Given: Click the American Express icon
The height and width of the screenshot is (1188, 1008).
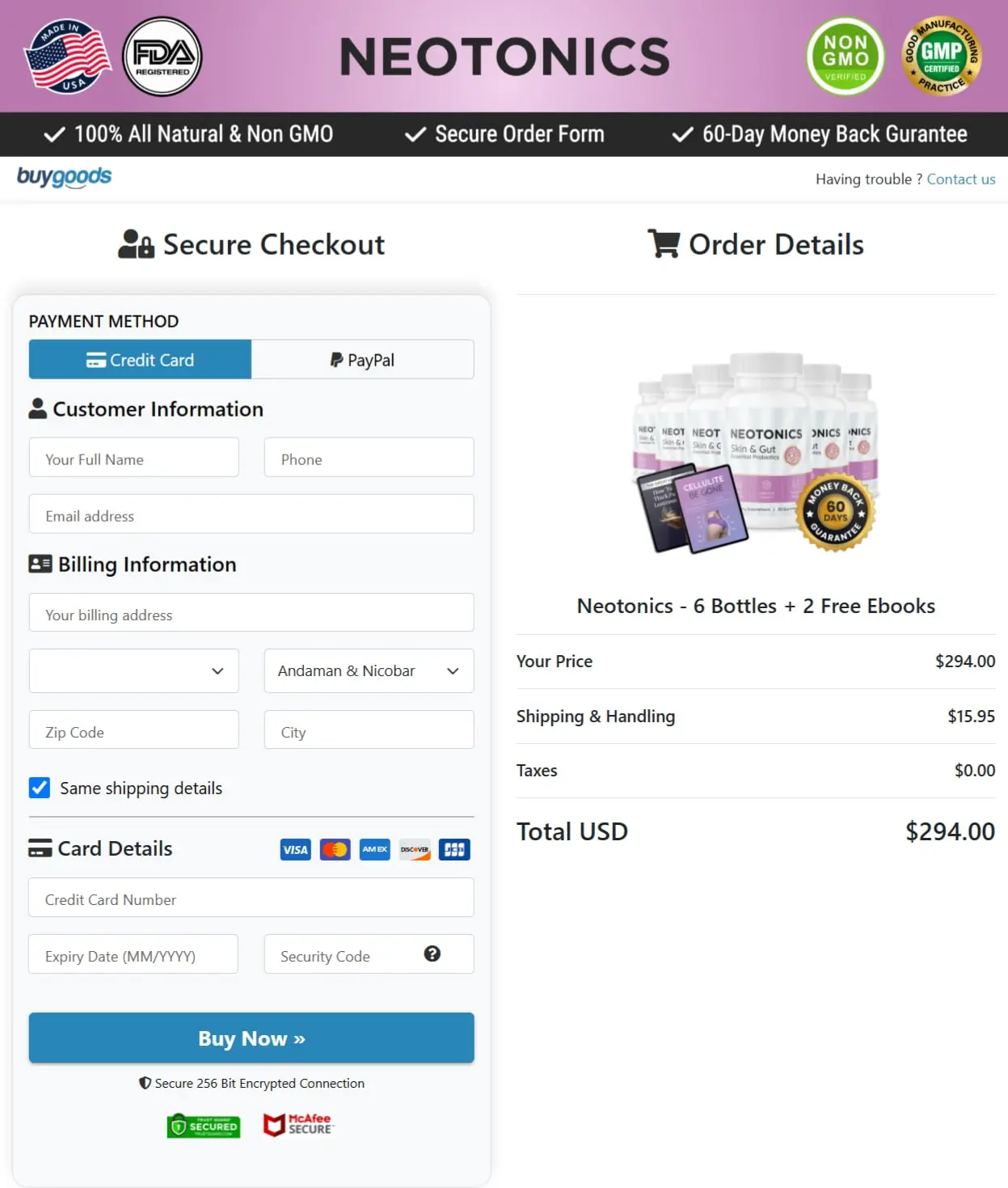Looking at the screenshot, I should pos(374,849).
